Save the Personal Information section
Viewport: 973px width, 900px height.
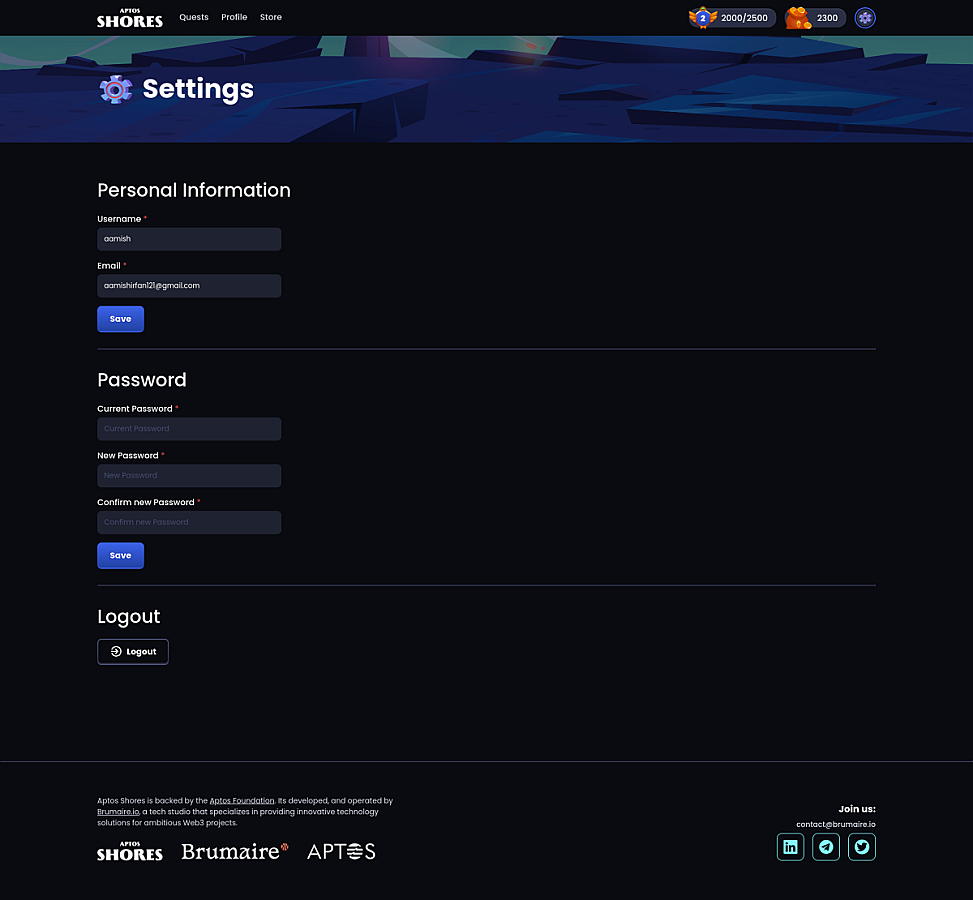[120, 319]
